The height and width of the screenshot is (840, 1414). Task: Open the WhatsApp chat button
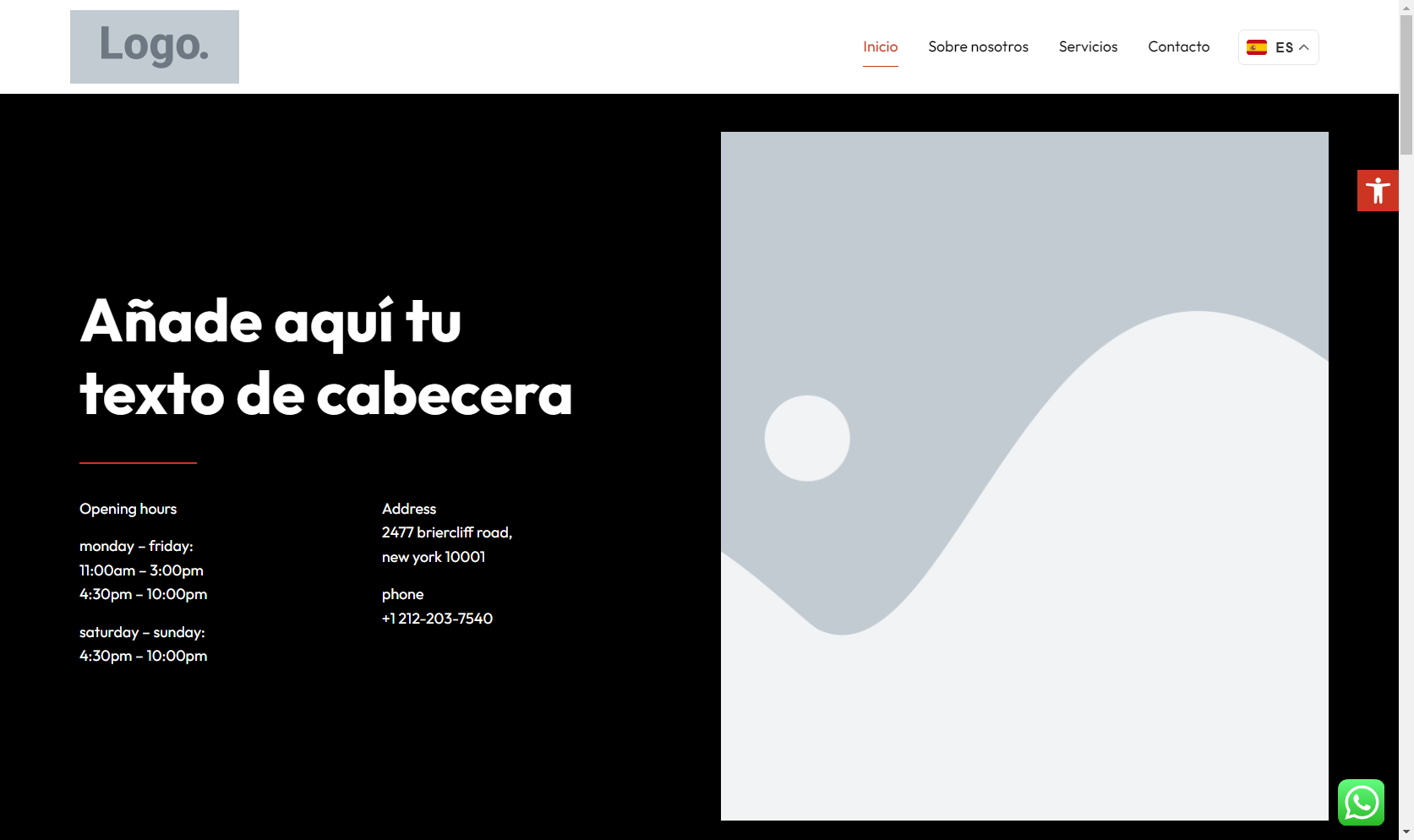pos(1361,802)
